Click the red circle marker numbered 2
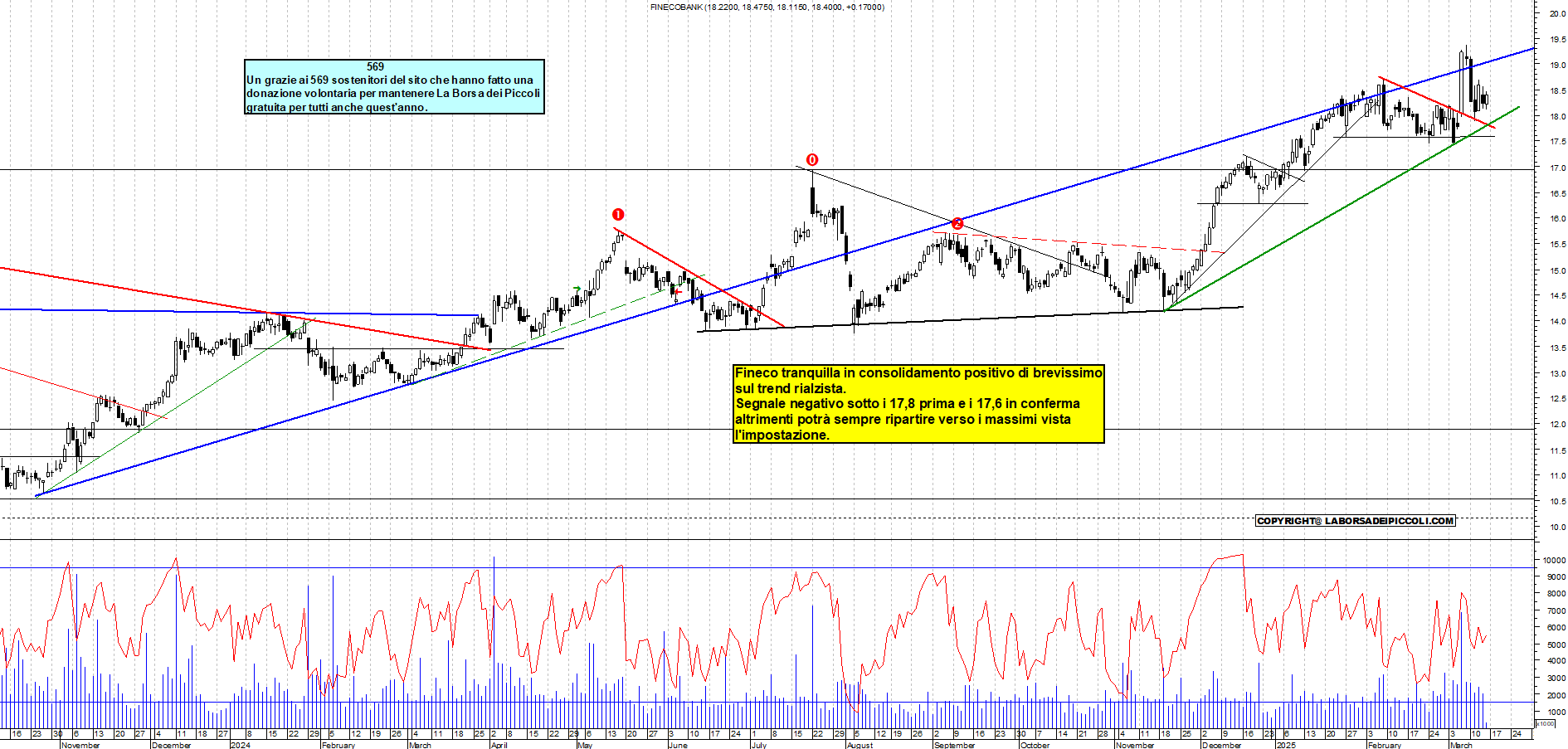This screenshot has width=1568, height=749. click(x=957, y=224)
